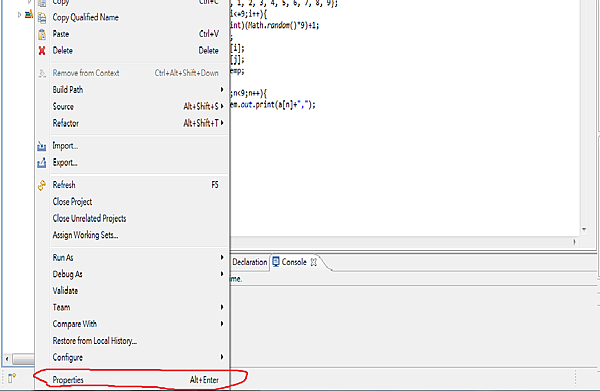The width and height of the screenshot is (600, 391).
Task: Select Paste from context menu
Action: [132, 34]
